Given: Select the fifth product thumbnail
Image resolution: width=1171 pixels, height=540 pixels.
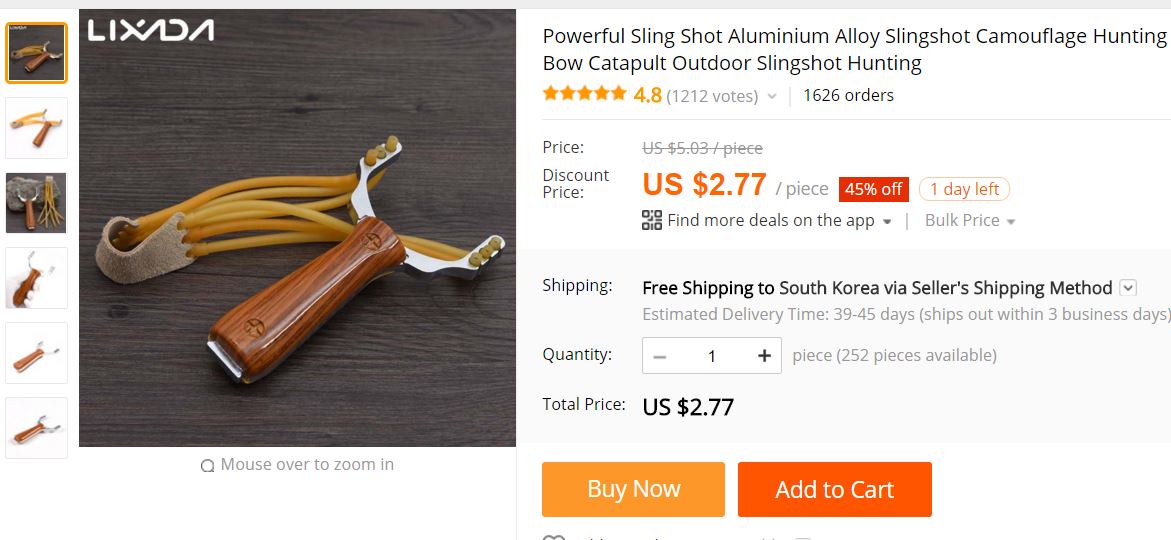Looking at the screenshot, I should point(37,353).
